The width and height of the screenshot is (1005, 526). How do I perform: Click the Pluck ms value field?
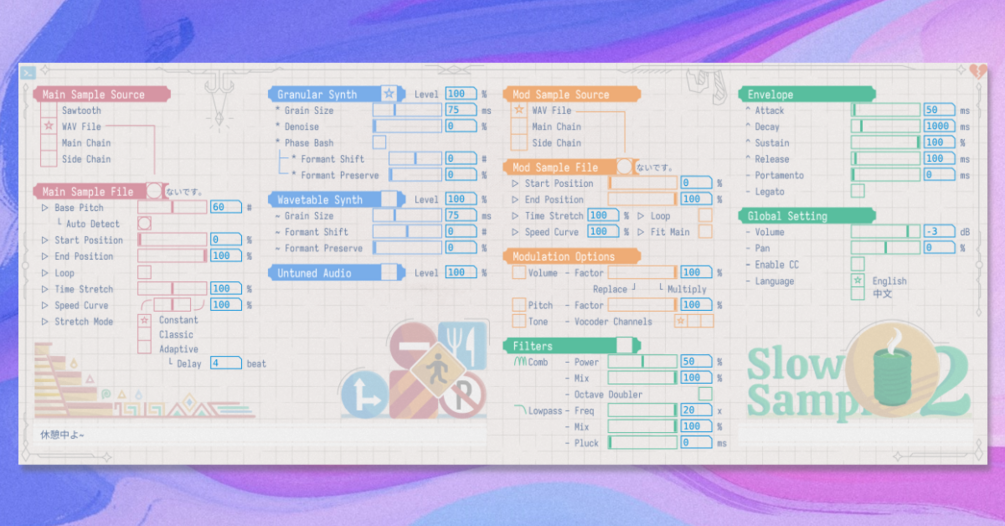696,442
